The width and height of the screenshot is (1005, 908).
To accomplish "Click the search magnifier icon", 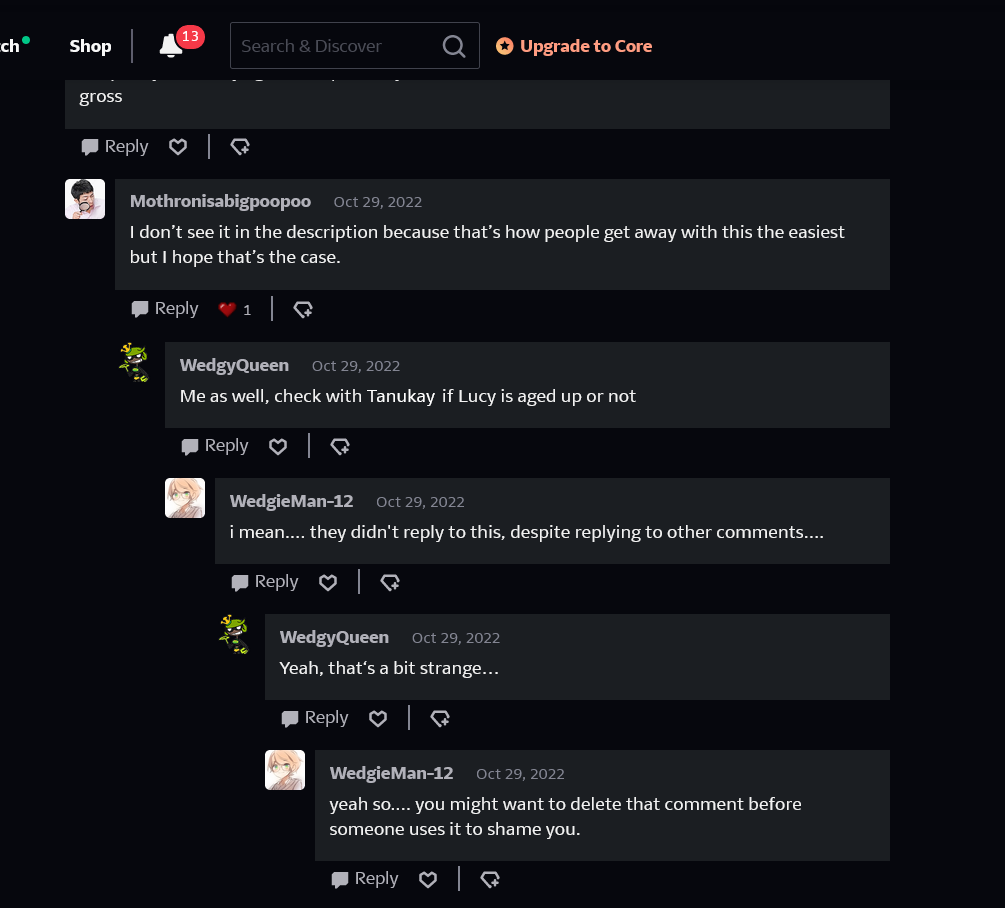I will tap(454, 46).
